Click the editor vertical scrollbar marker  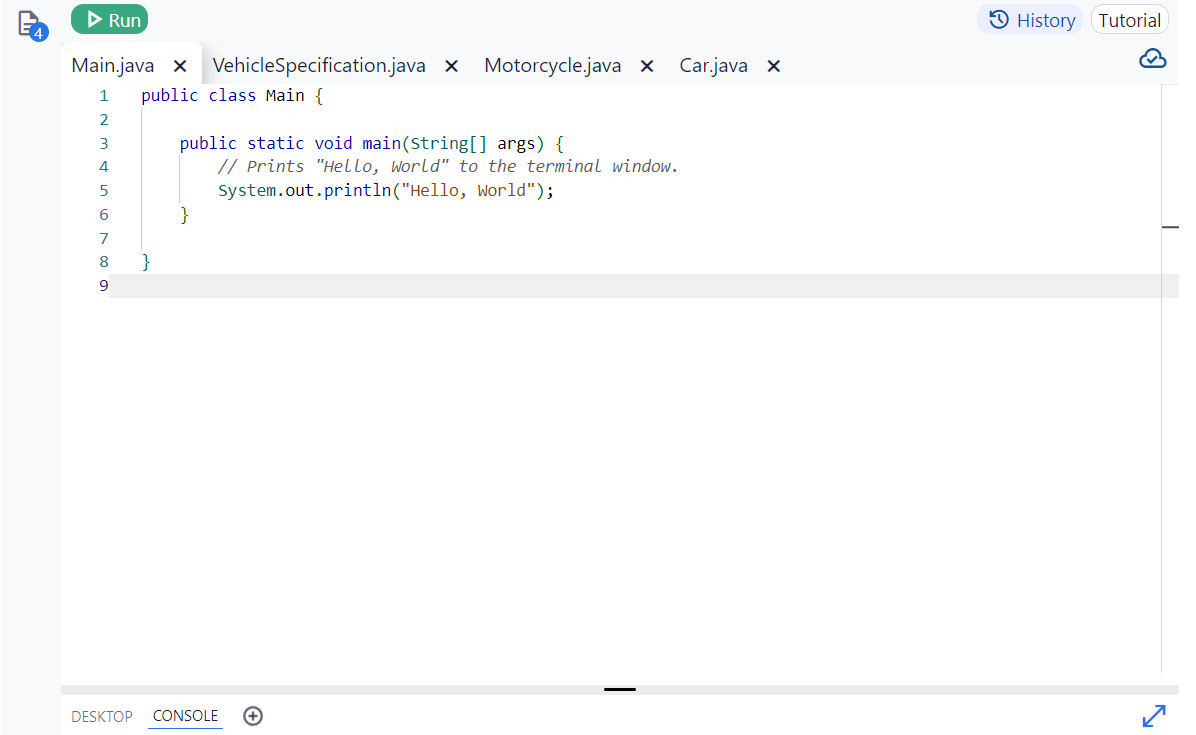point(1170,227)
